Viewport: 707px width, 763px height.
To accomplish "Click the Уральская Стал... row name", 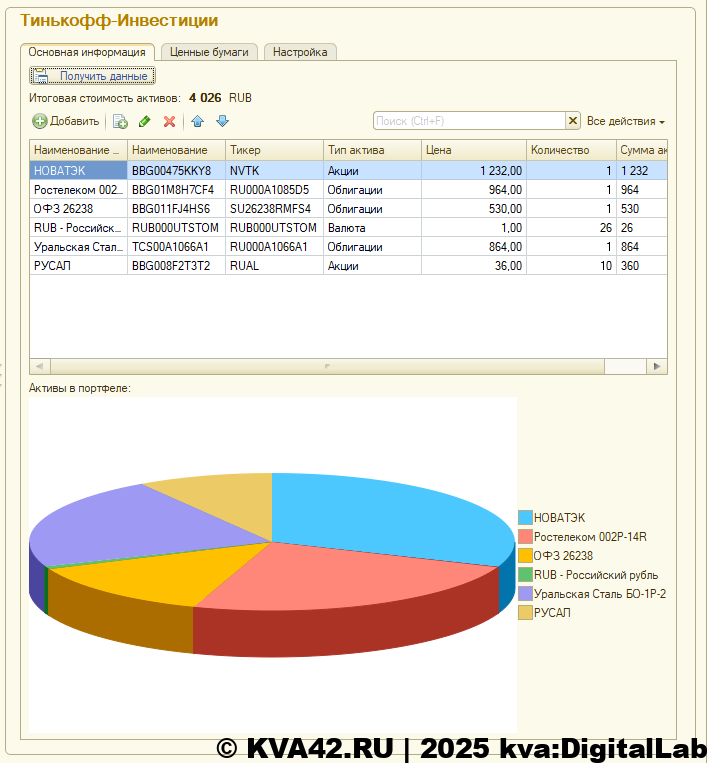I will (78, 247).
